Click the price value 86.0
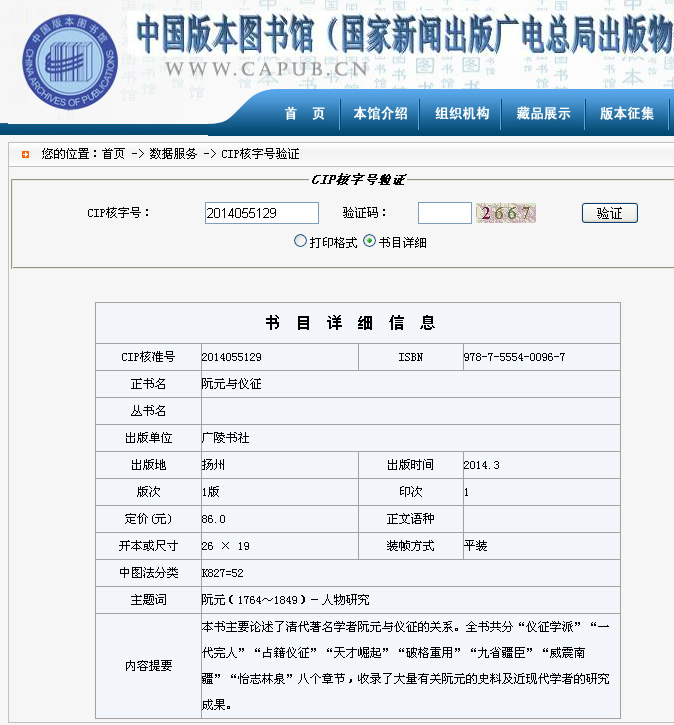This screenshot has width=674, height=725. (214, 519)
